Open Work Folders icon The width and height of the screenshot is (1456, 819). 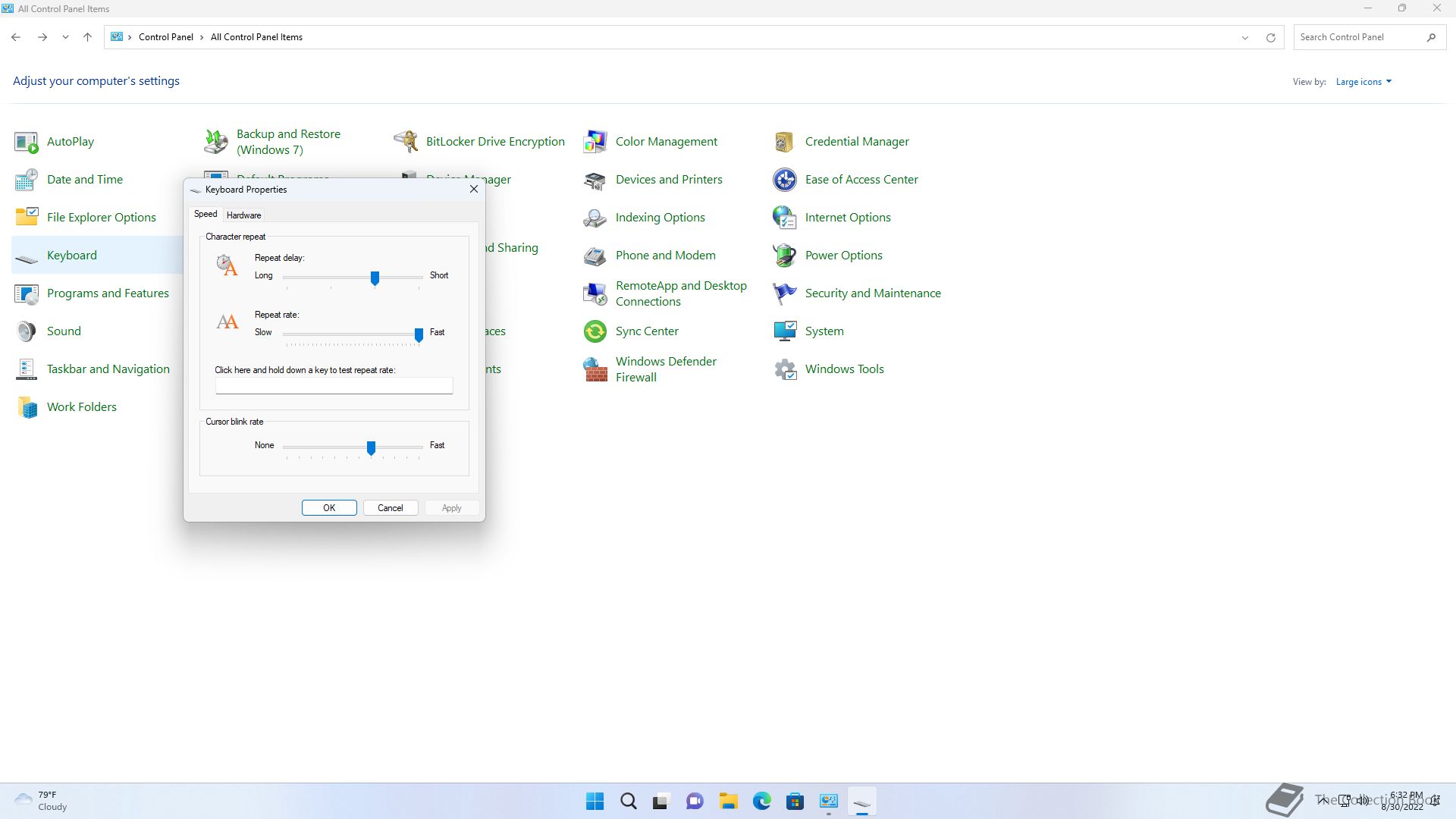tap(27, 407)
